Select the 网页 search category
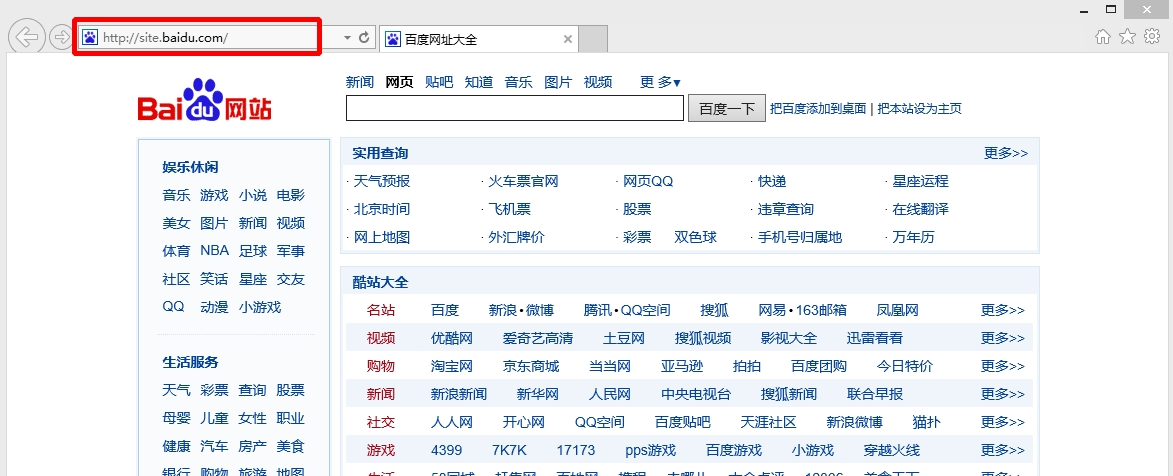The height and width of the screenshot is (476, 1173). pos(399,82)
